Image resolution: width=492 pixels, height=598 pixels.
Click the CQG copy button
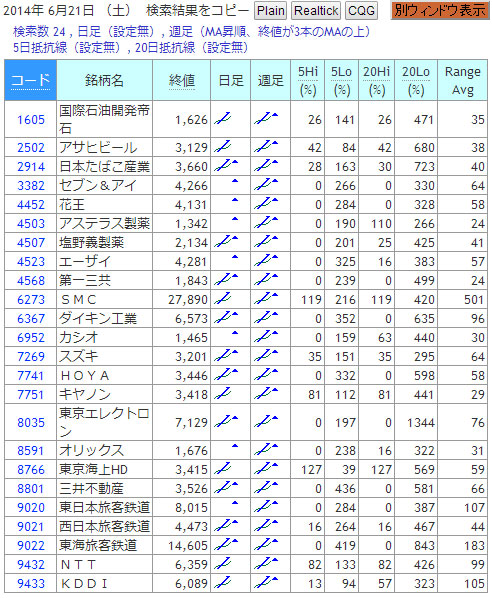[361, 10]
